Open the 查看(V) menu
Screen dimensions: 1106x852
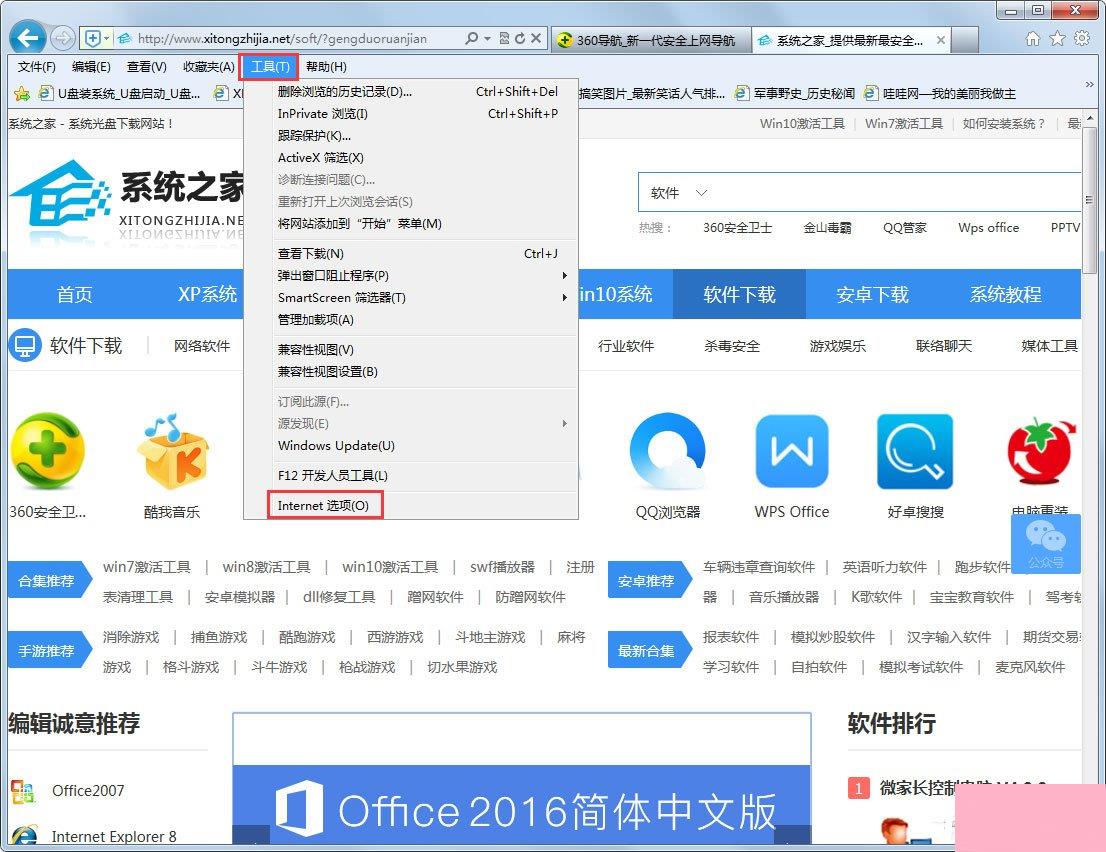point(146,67)
